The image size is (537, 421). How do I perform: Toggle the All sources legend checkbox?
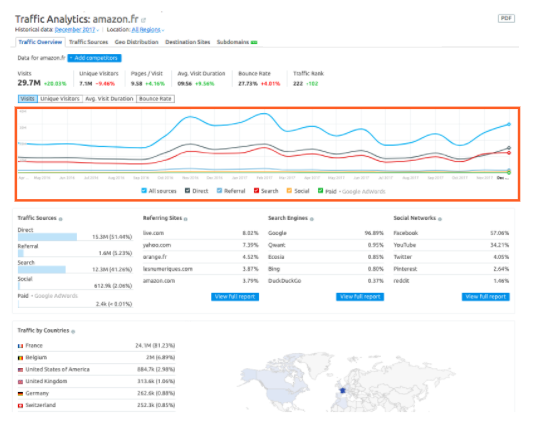point(144,191)
